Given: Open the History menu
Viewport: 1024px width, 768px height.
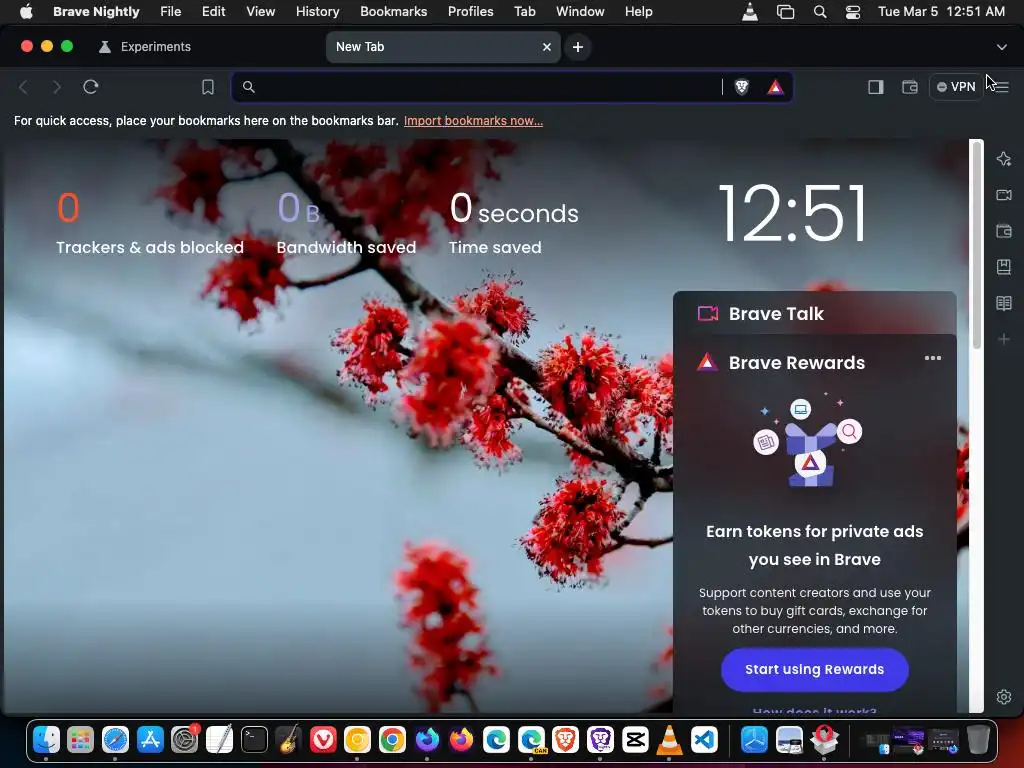Looking at the screenshot, I should (317, 11).
